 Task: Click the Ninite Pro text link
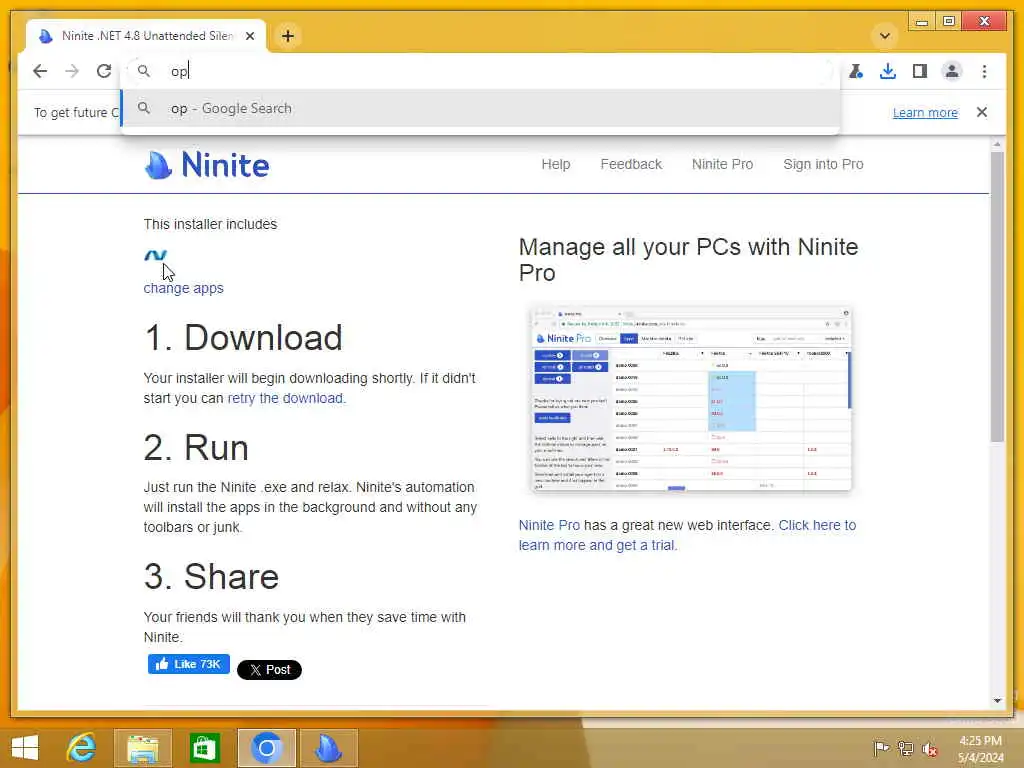(x=549, y=525)
